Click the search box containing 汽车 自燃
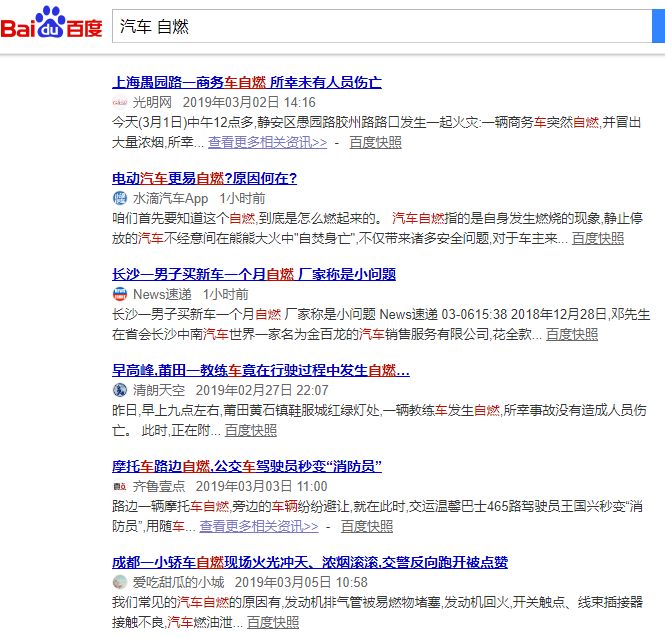This screenshot has width=665, height=638. (382, 26)
